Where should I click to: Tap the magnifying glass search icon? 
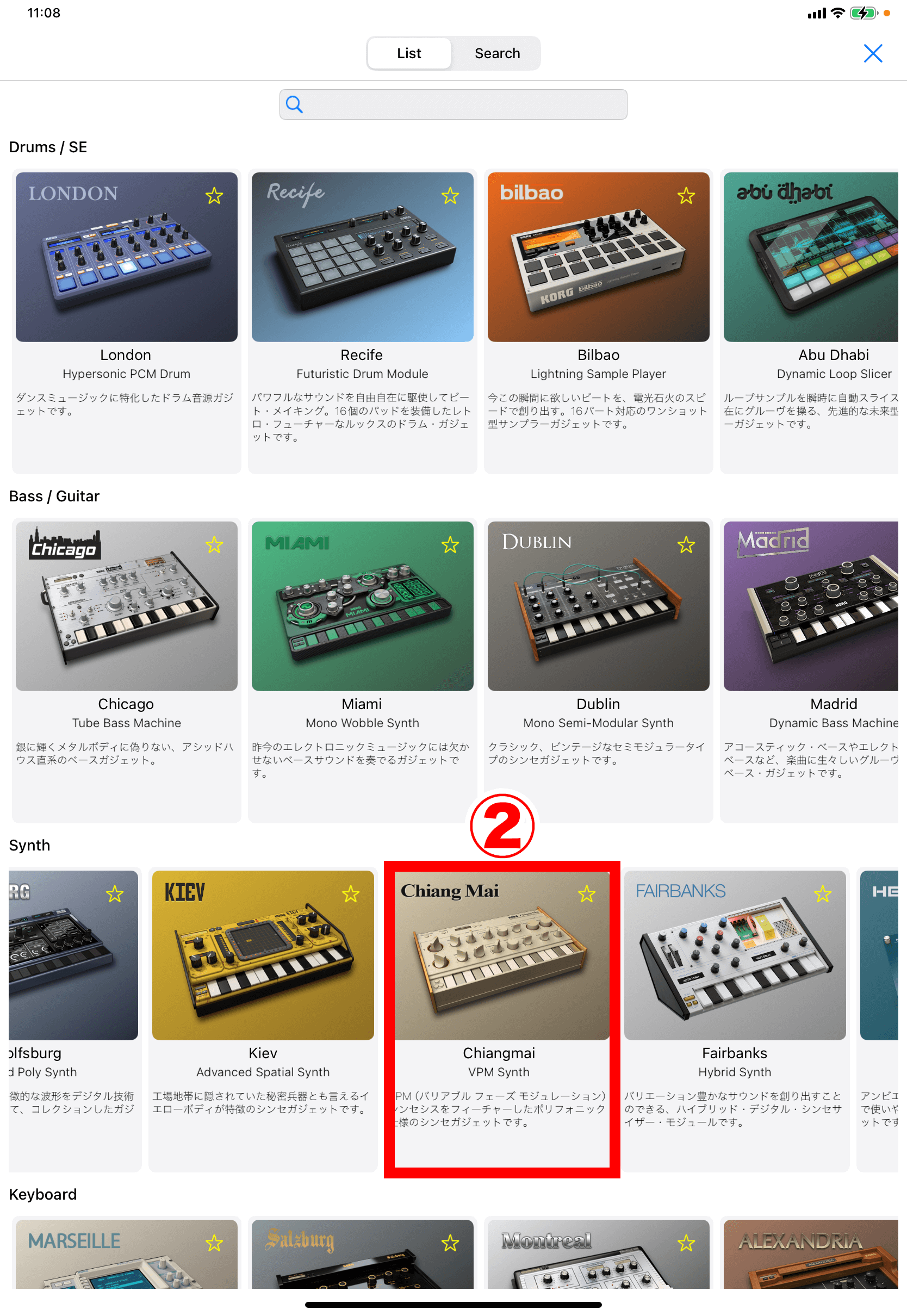pyautogui.click(x=294, y=104)
